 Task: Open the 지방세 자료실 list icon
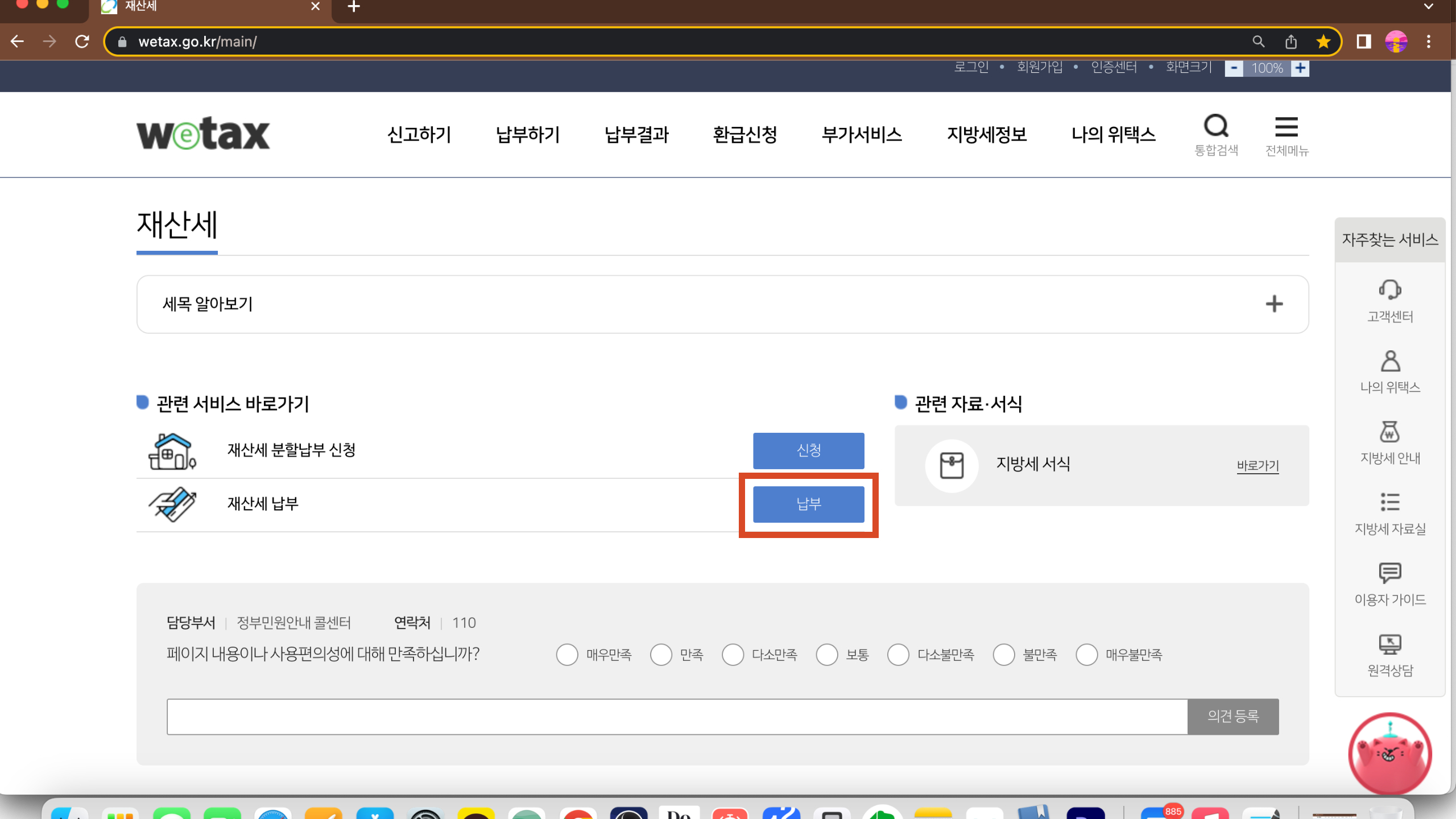(1389, 502)
